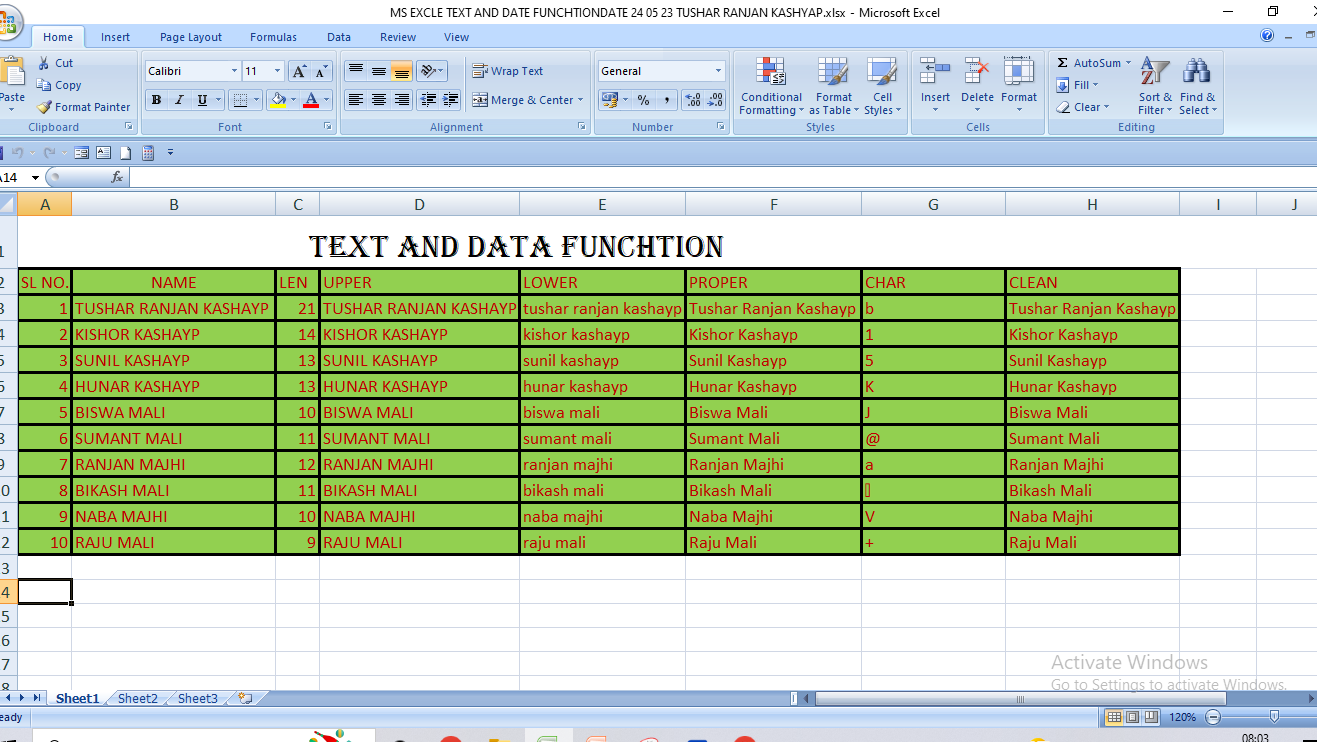
Task: Open Conditional Formatting in Styles group
Action: pyautogui.click(x=771, y=86)
